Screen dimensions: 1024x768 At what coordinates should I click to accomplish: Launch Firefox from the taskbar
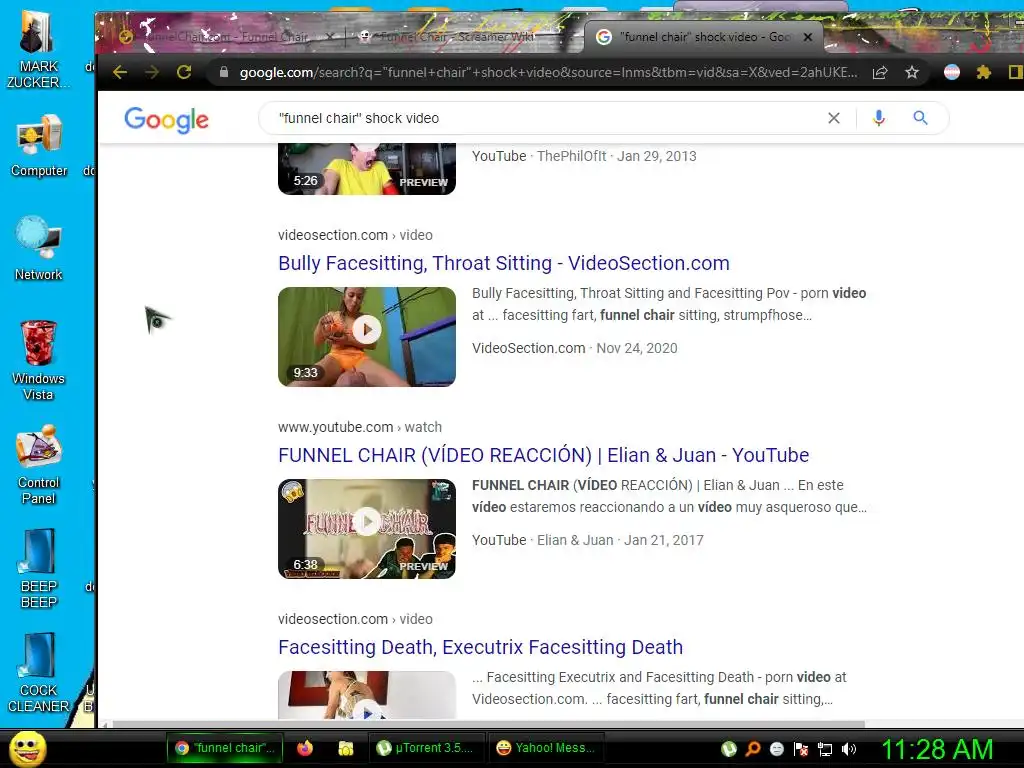304,748
